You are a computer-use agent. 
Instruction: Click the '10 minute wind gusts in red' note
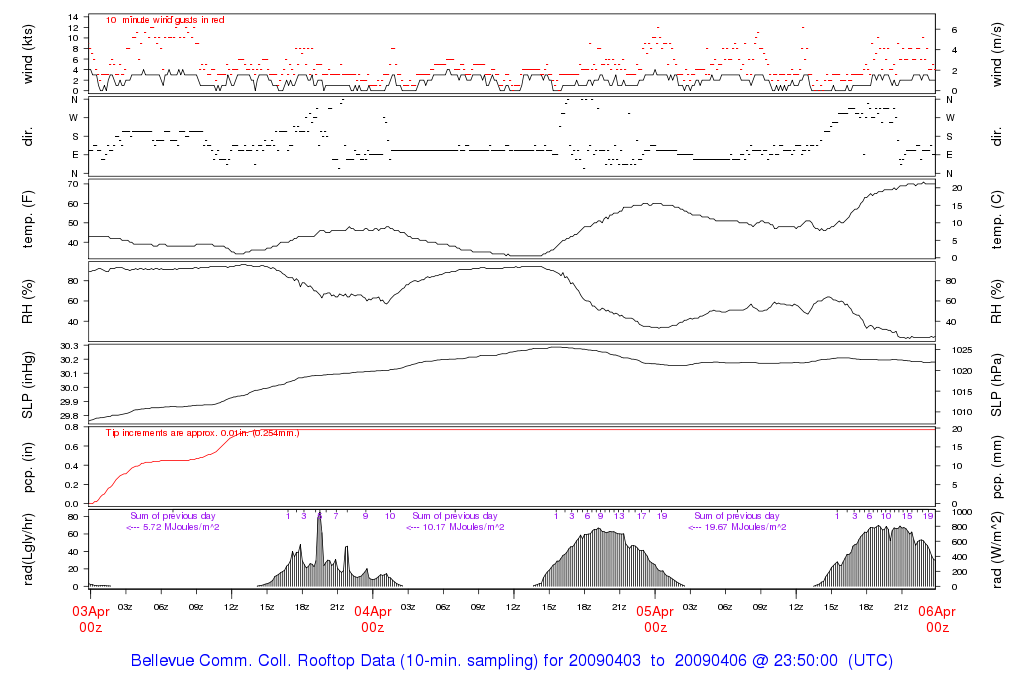pos(165,20)
